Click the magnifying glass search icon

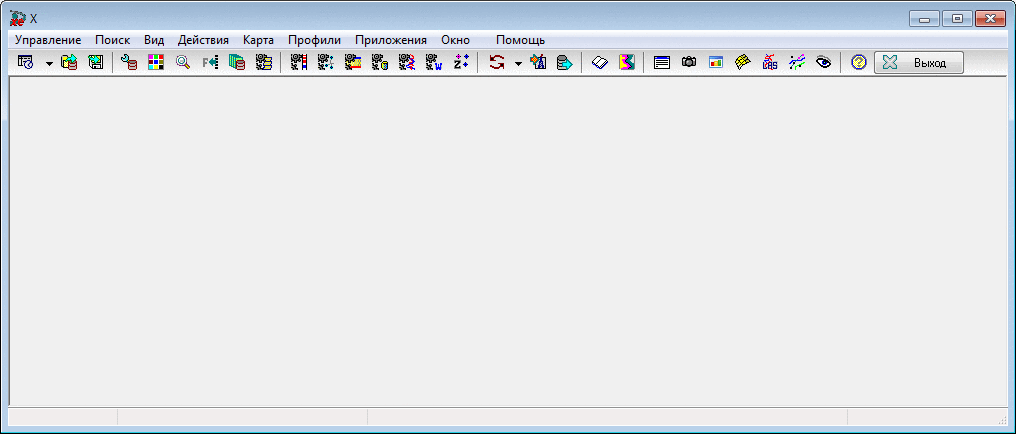coord(183,63)
